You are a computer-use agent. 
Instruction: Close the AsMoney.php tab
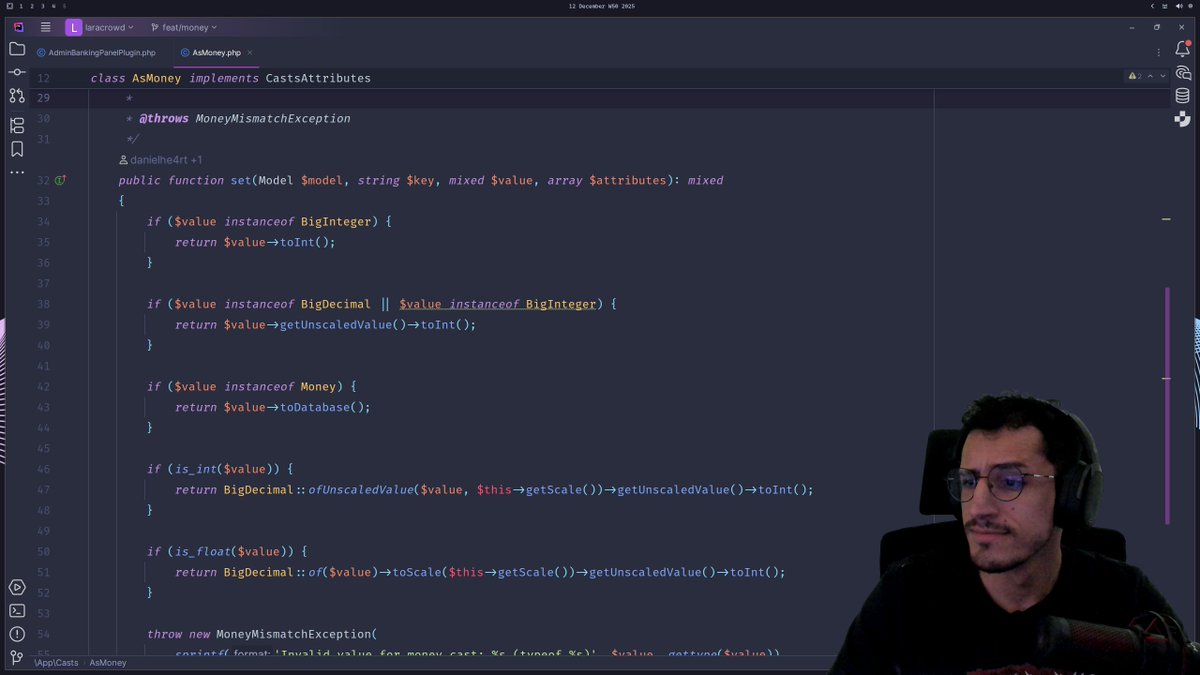250,52
